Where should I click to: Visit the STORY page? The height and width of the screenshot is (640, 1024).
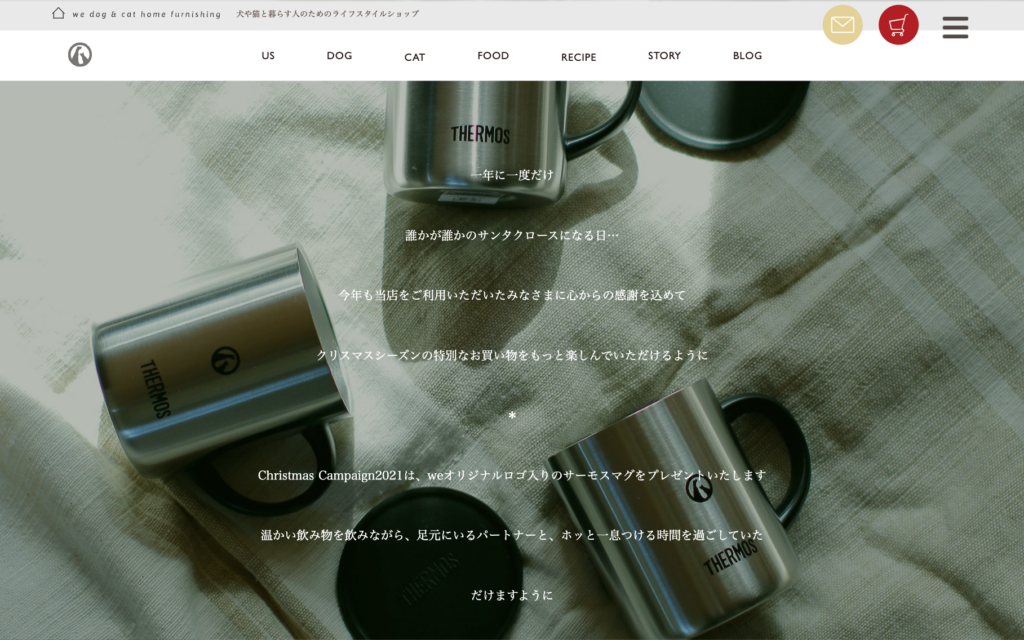pos(664,56)
